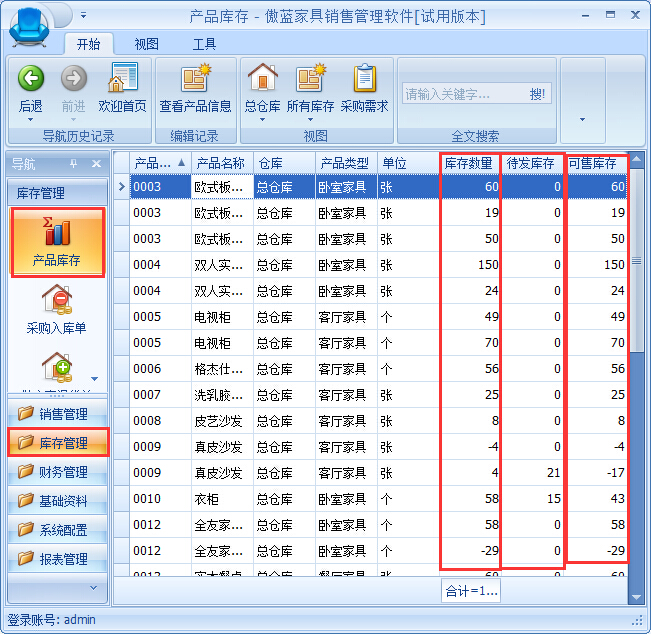Open quick access toolbar customize dropdown

pyautogui.click(x=84, y=16)
